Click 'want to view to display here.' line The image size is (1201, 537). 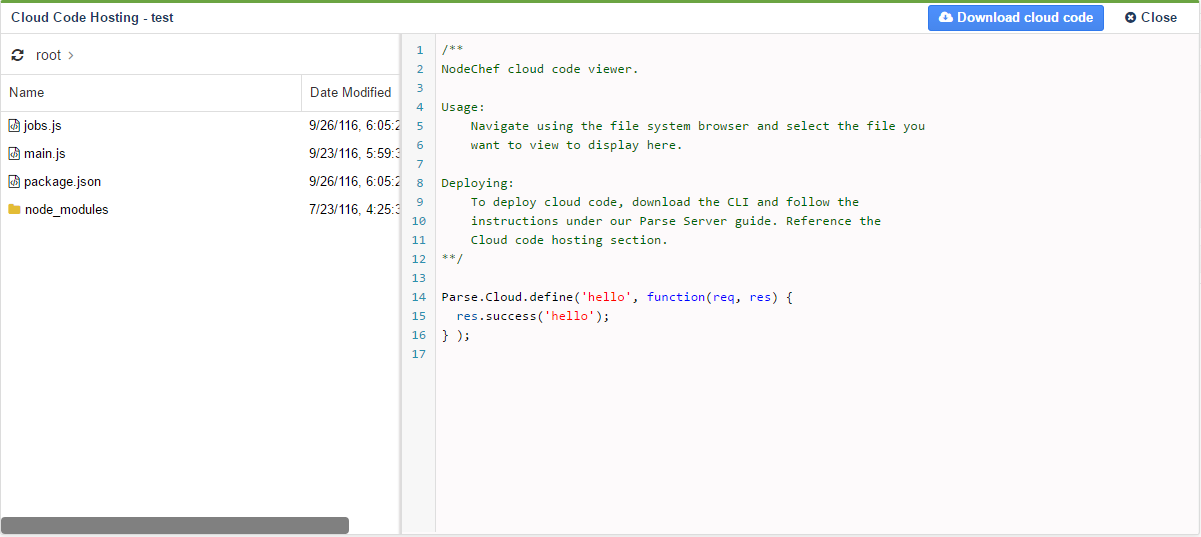pyautogui.click(x=577, y=145)
